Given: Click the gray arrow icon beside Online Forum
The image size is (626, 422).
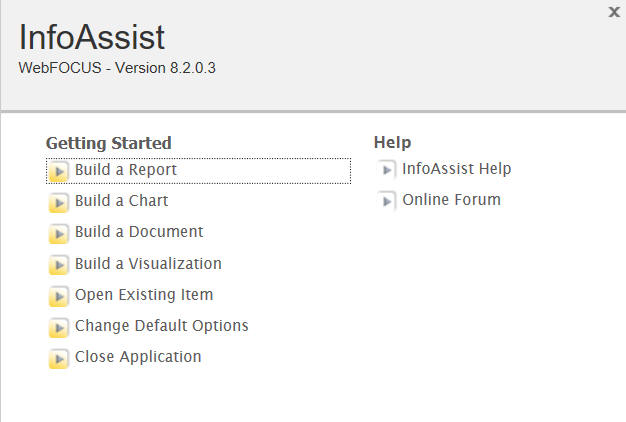Looking at the screenshot, I should point(386,201).
